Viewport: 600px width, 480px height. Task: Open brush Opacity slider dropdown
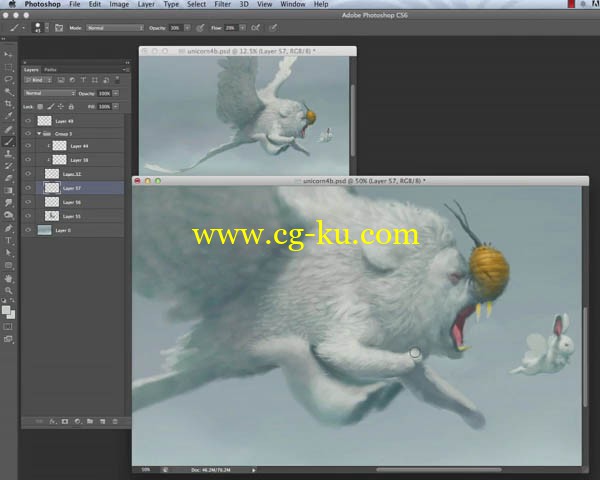(187, 28)
